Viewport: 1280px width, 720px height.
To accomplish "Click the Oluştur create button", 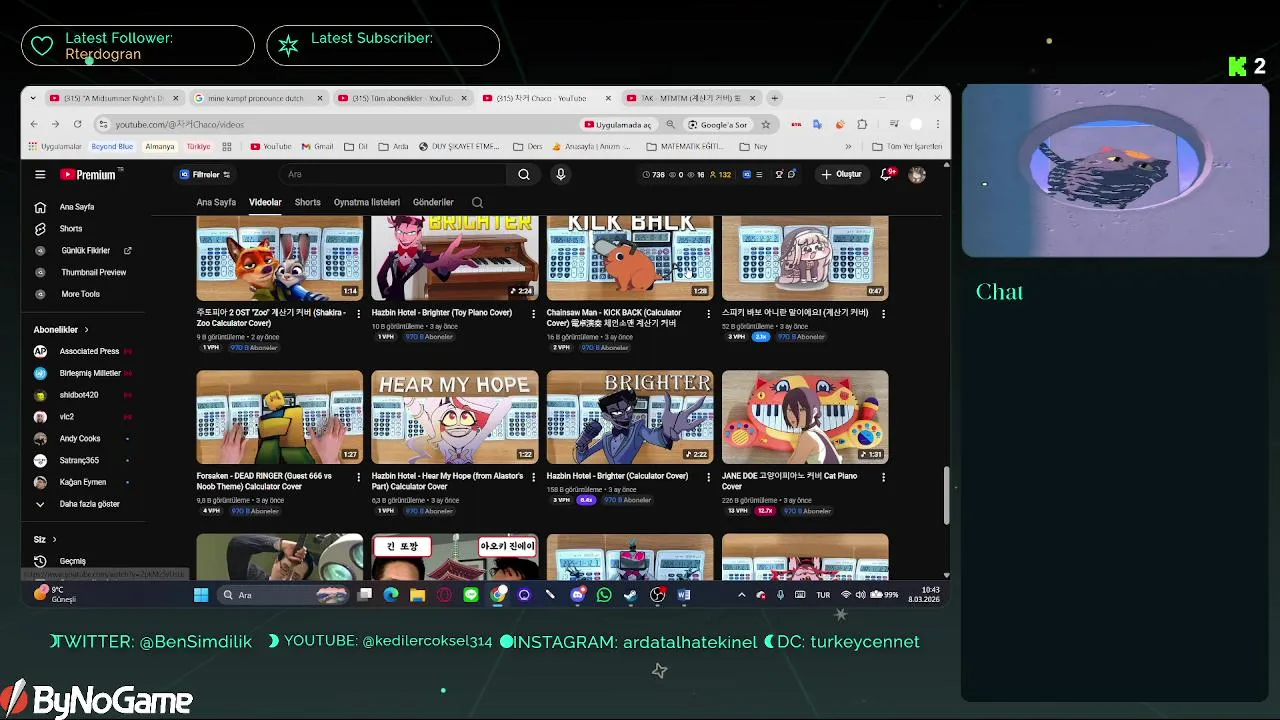I will click(x=841, y=174).
